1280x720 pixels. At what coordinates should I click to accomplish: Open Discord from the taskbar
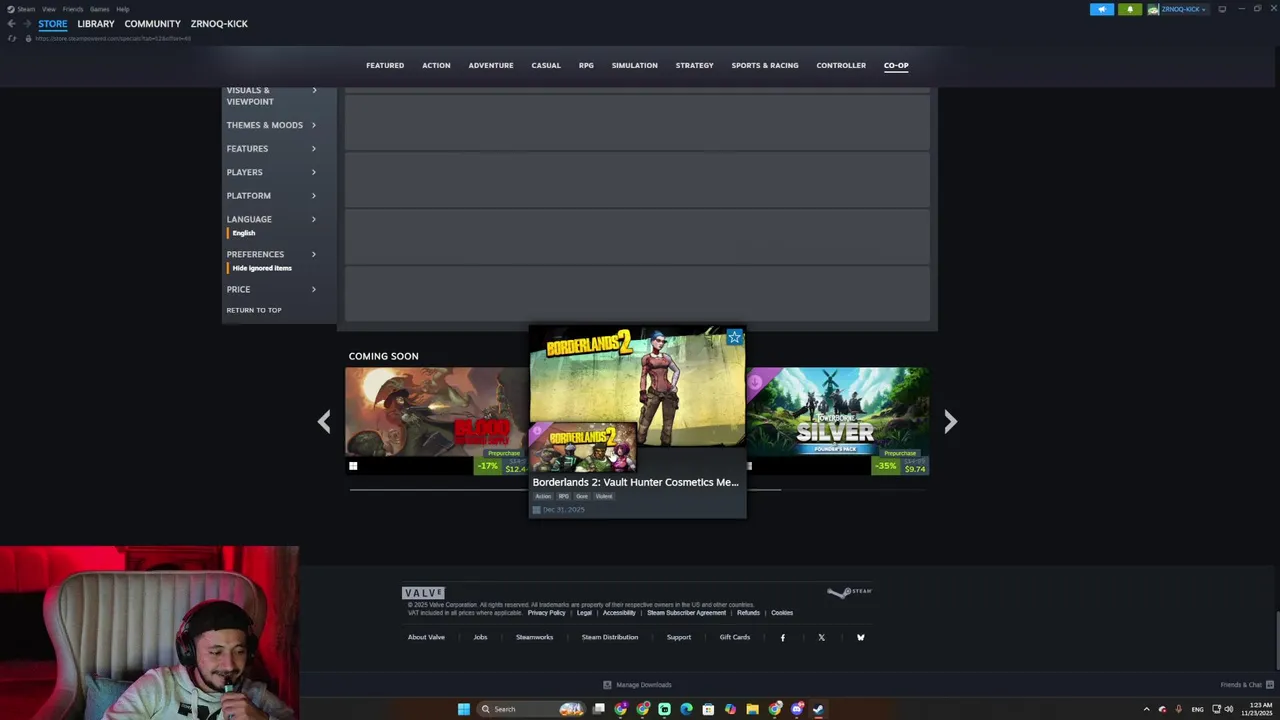tap(797, 709)
